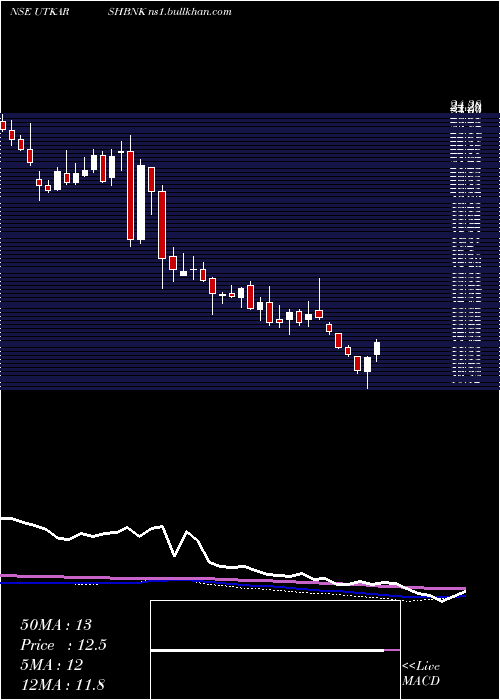This screenshot has width=500, height=700.
Task: Click the 5MA : 12 value
Action: pyautogui.click(x=52, y=665)
